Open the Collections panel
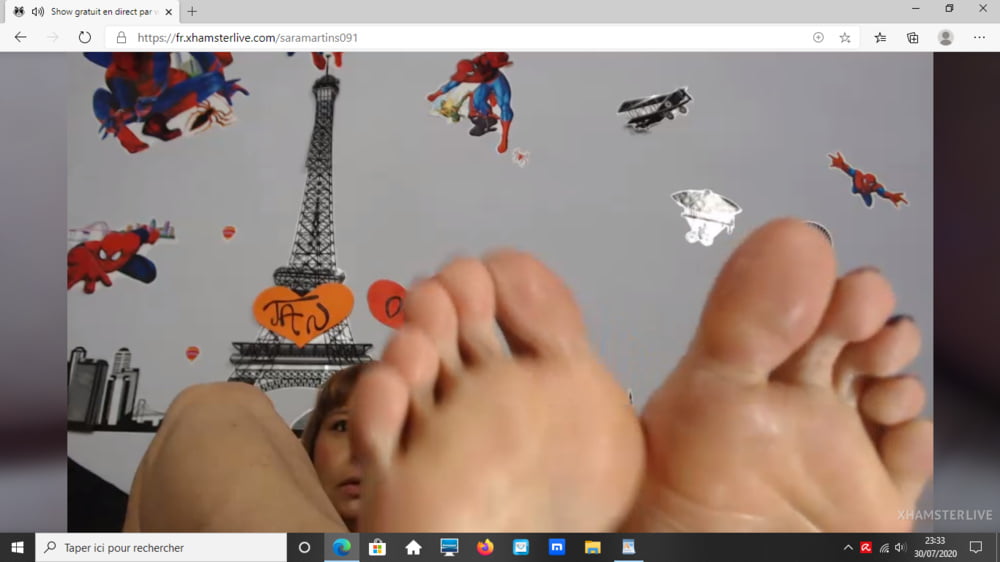 [x=913, y=38]
